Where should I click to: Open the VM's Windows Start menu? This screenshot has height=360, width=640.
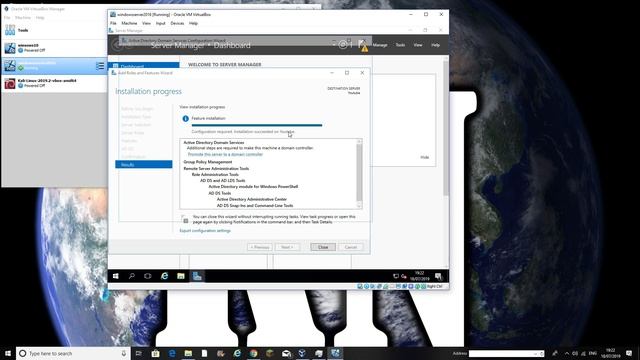116,276
